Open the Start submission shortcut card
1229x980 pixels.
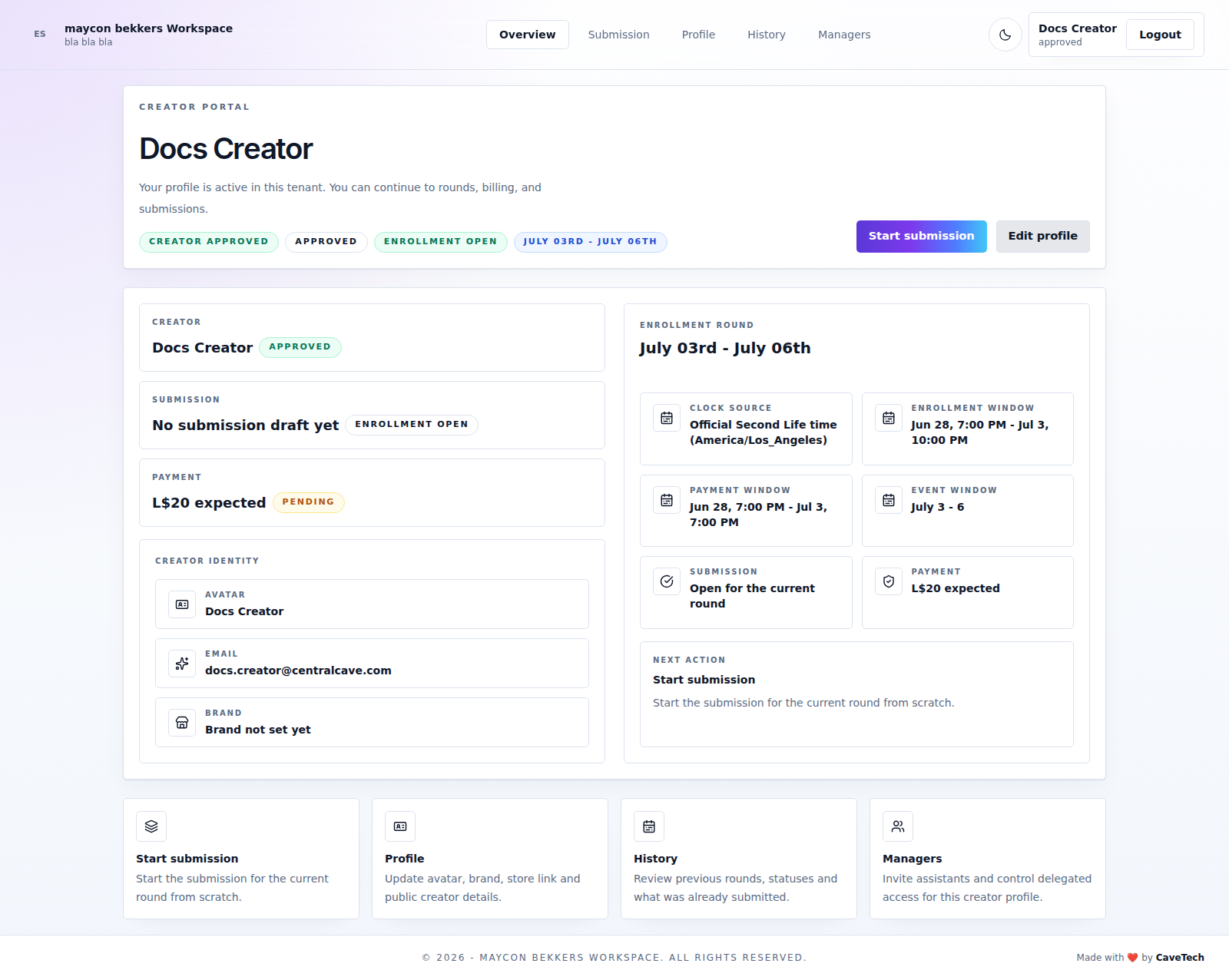tap(241, 859)
